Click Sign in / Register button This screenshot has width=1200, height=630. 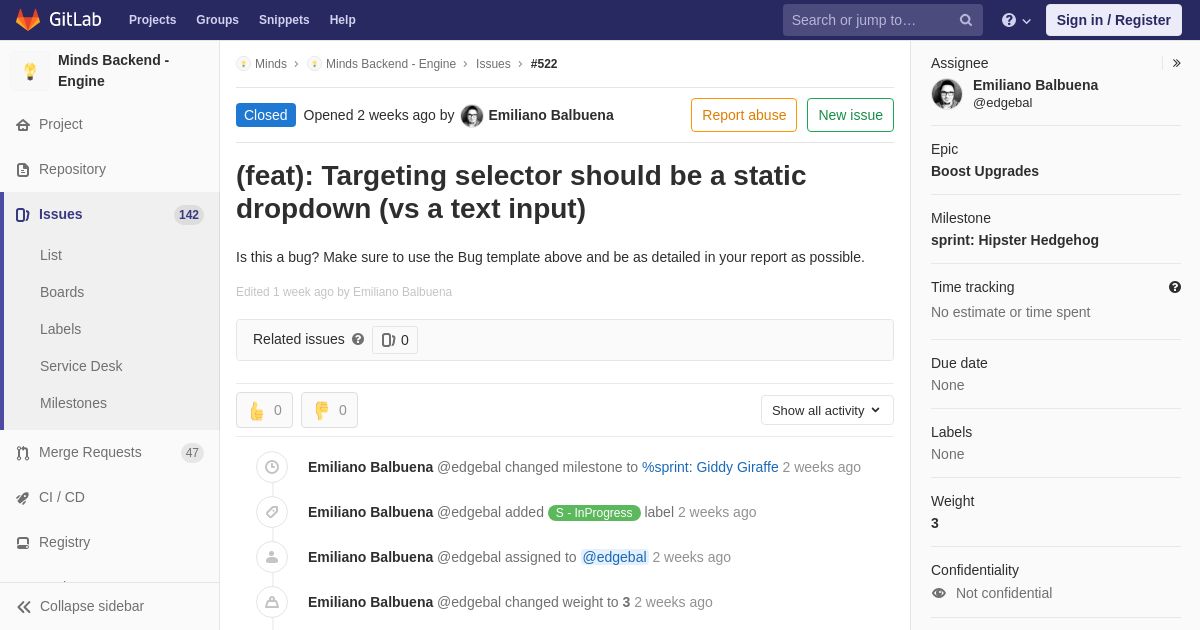coord(1113,20)
